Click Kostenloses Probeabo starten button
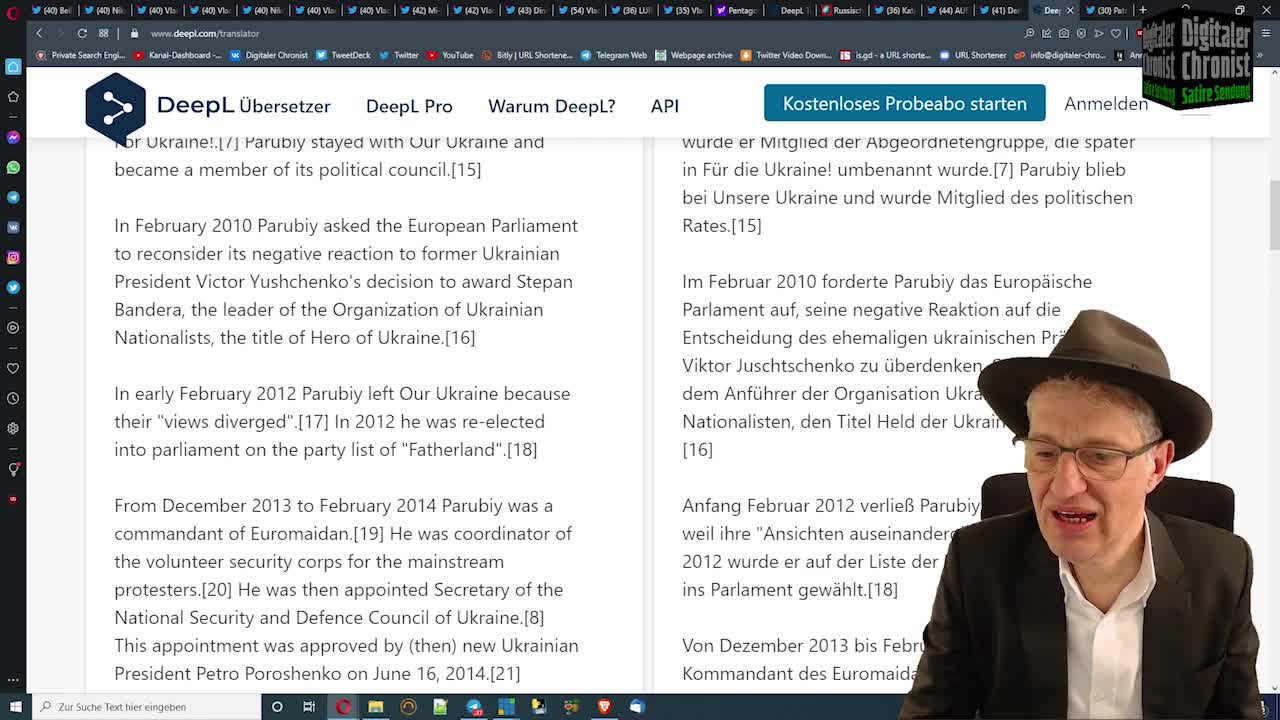Viewport: 1280px width, 720px height. [x=905, y=103]
